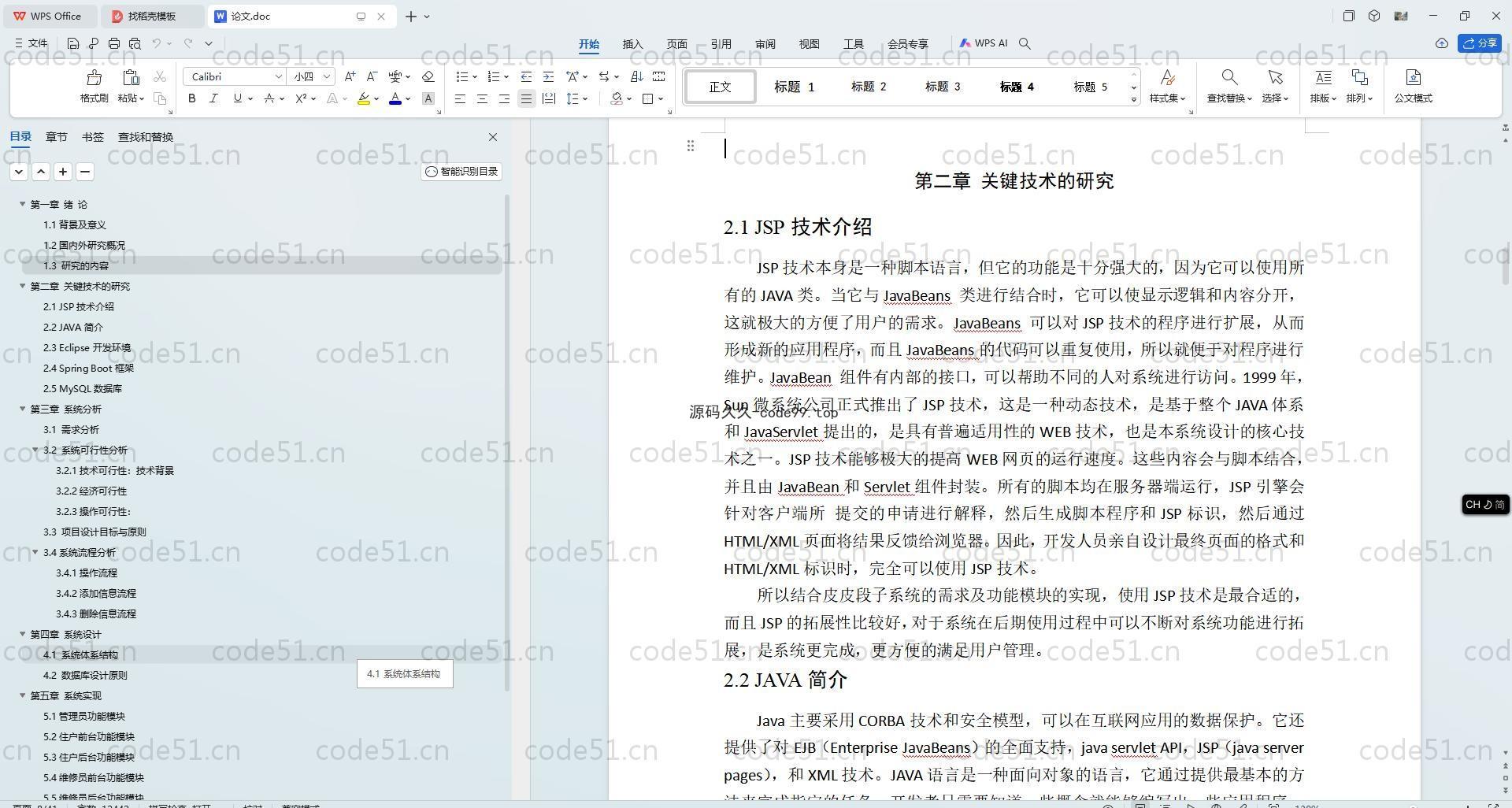Screen dimensions: 1512x808
Task: Collapse the 3.2 系统可行性分析 outline node
Action: point(35,450)
